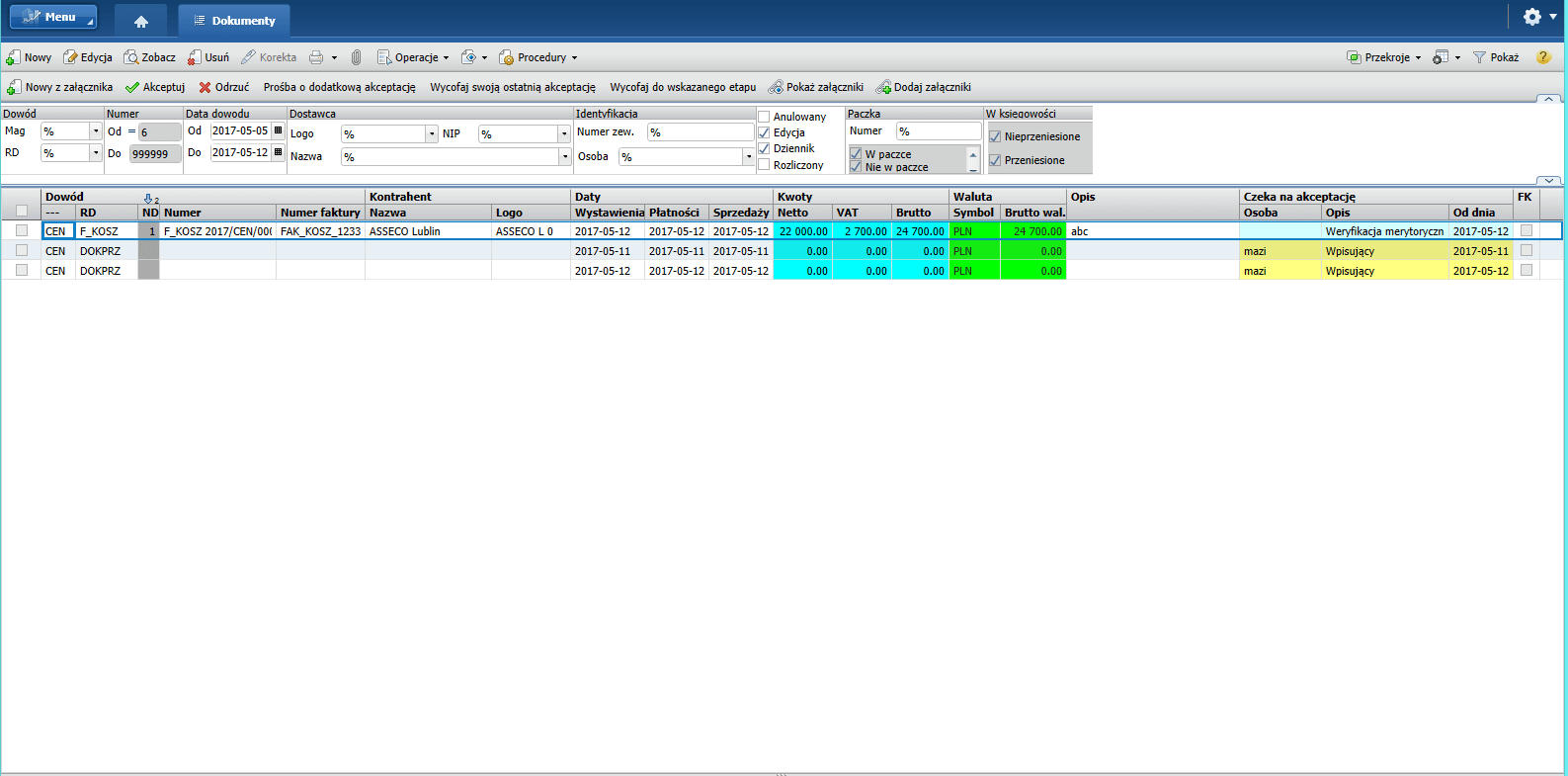Click the Korekta correction tool
Viewport: 1568px width, 776px height.
point(269,57)
